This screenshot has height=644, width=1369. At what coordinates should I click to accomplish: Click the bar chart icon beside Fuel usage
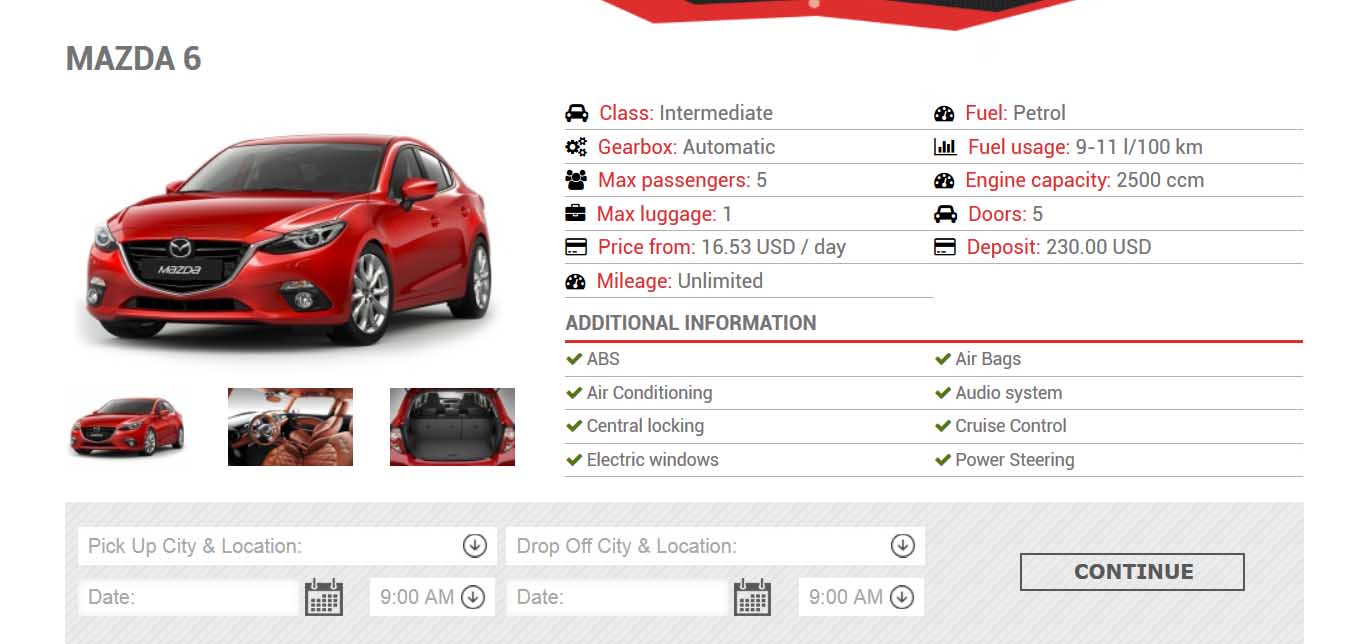945,147
